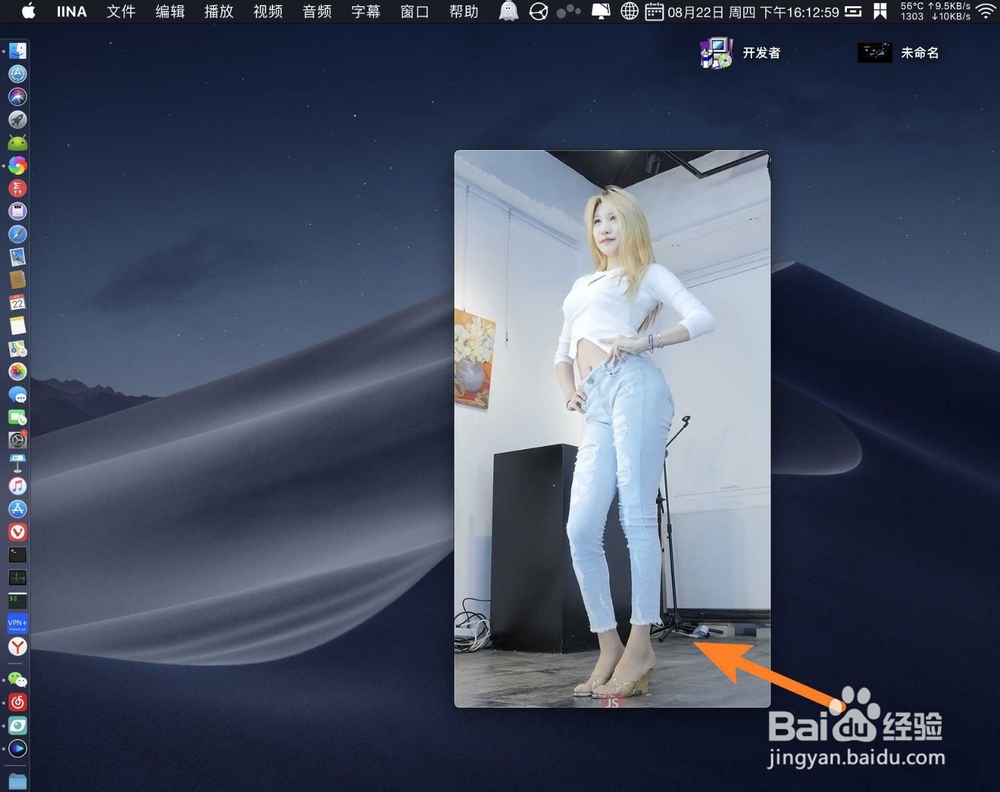
Task: Open the 音频 menu
Action: click(x=317, y=11)
